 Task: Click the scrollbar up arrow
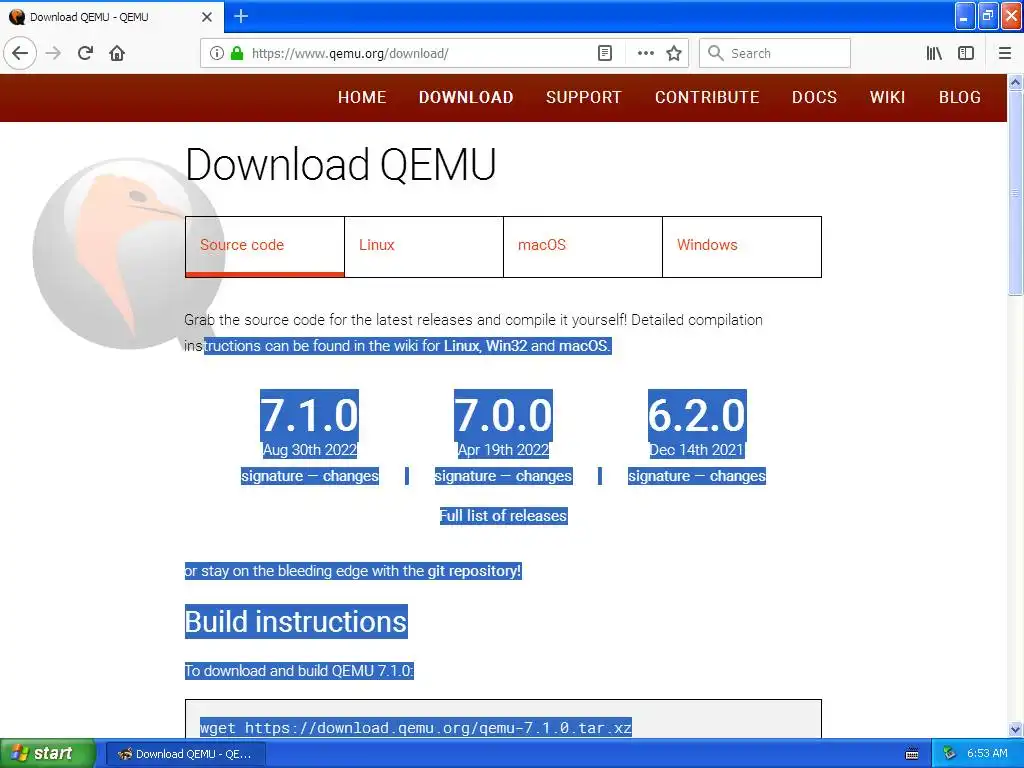(1015, 82)
